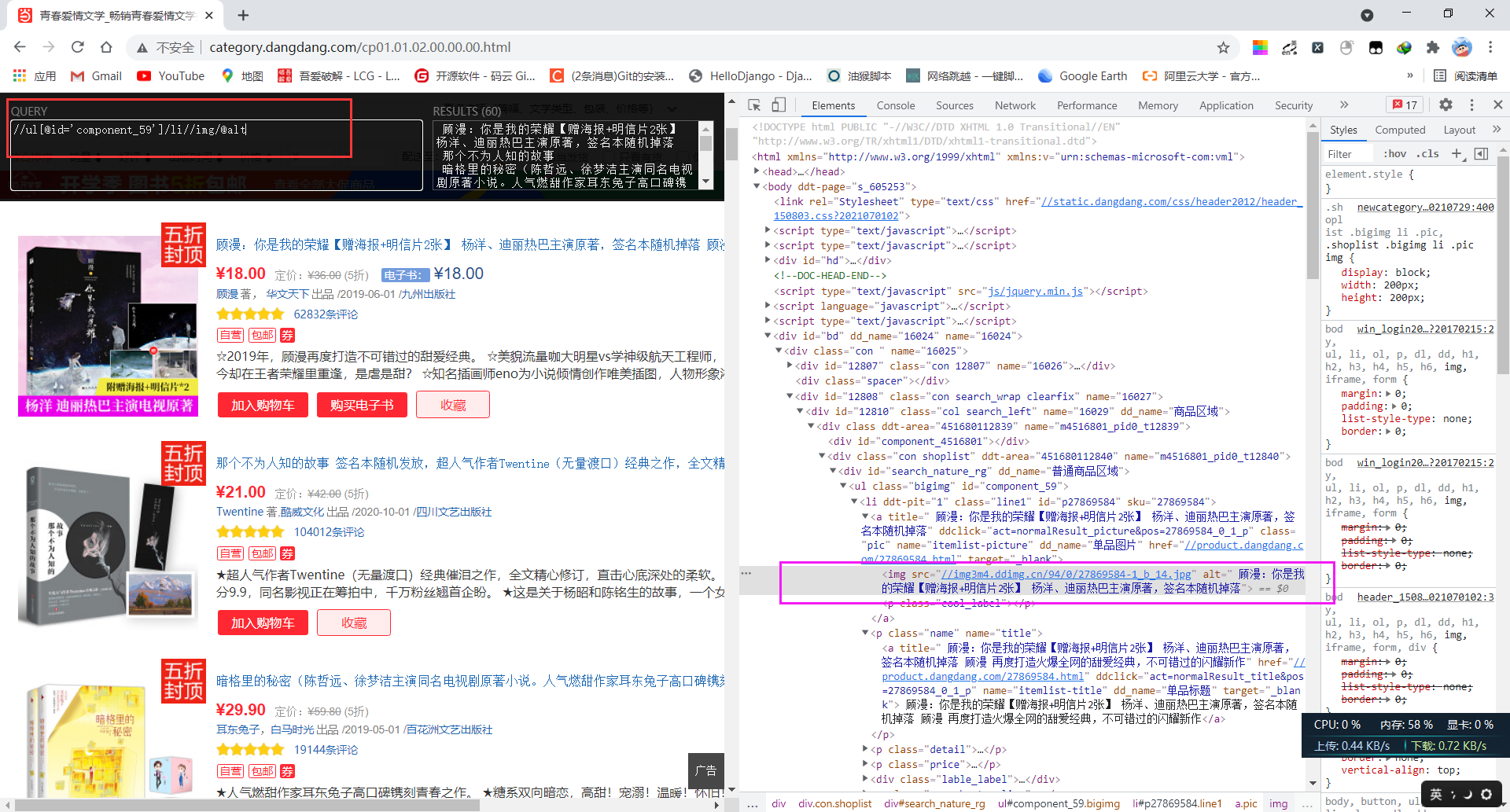Open the translation extension icon
This screenshot has width=1510, height=812.
[x=1289, y=48]
